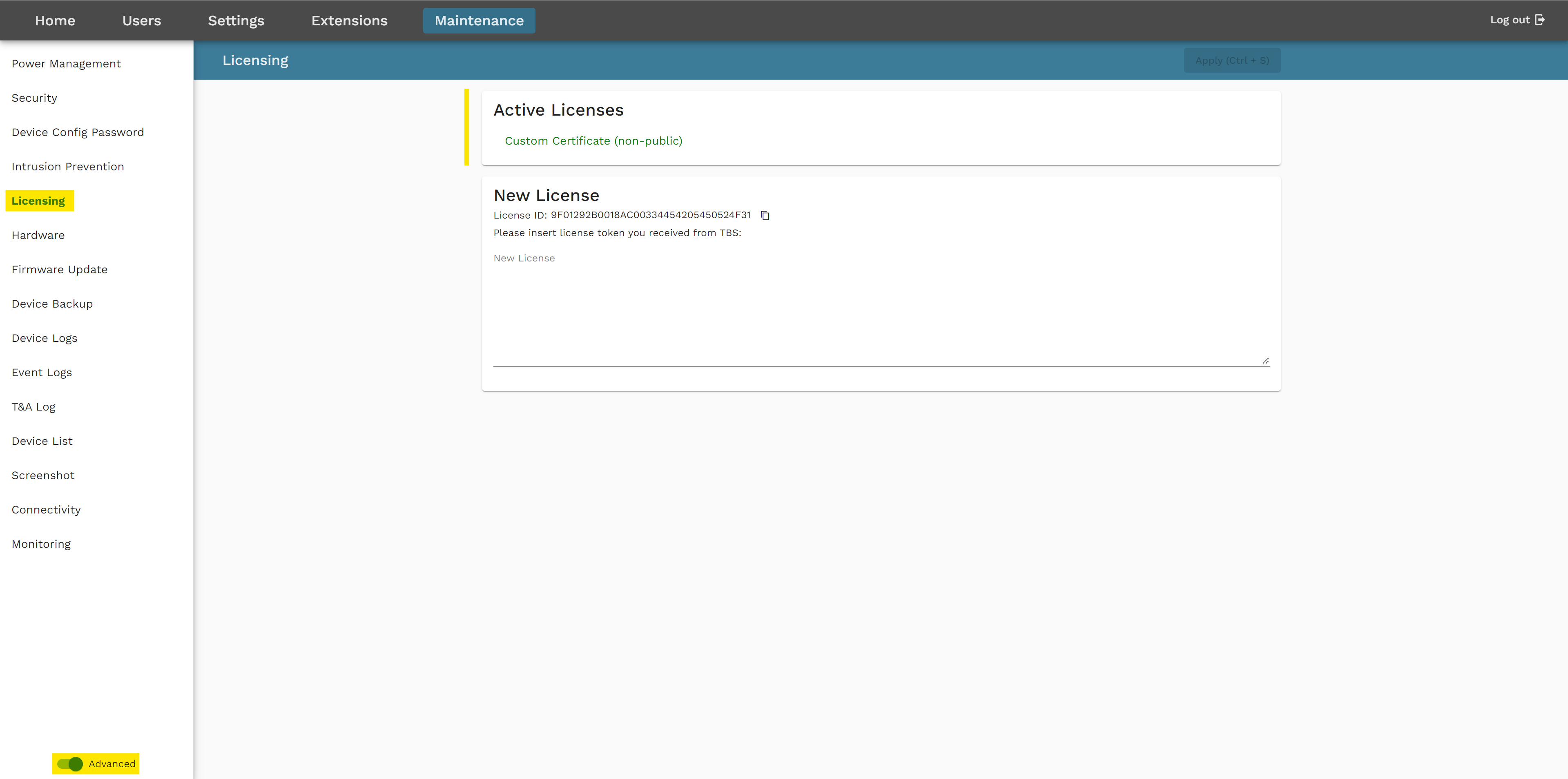The width and height of the screenshot is (1568, 779).
Task: Click Custom Certificate (non-public) license entry
Action: point(593,141)
